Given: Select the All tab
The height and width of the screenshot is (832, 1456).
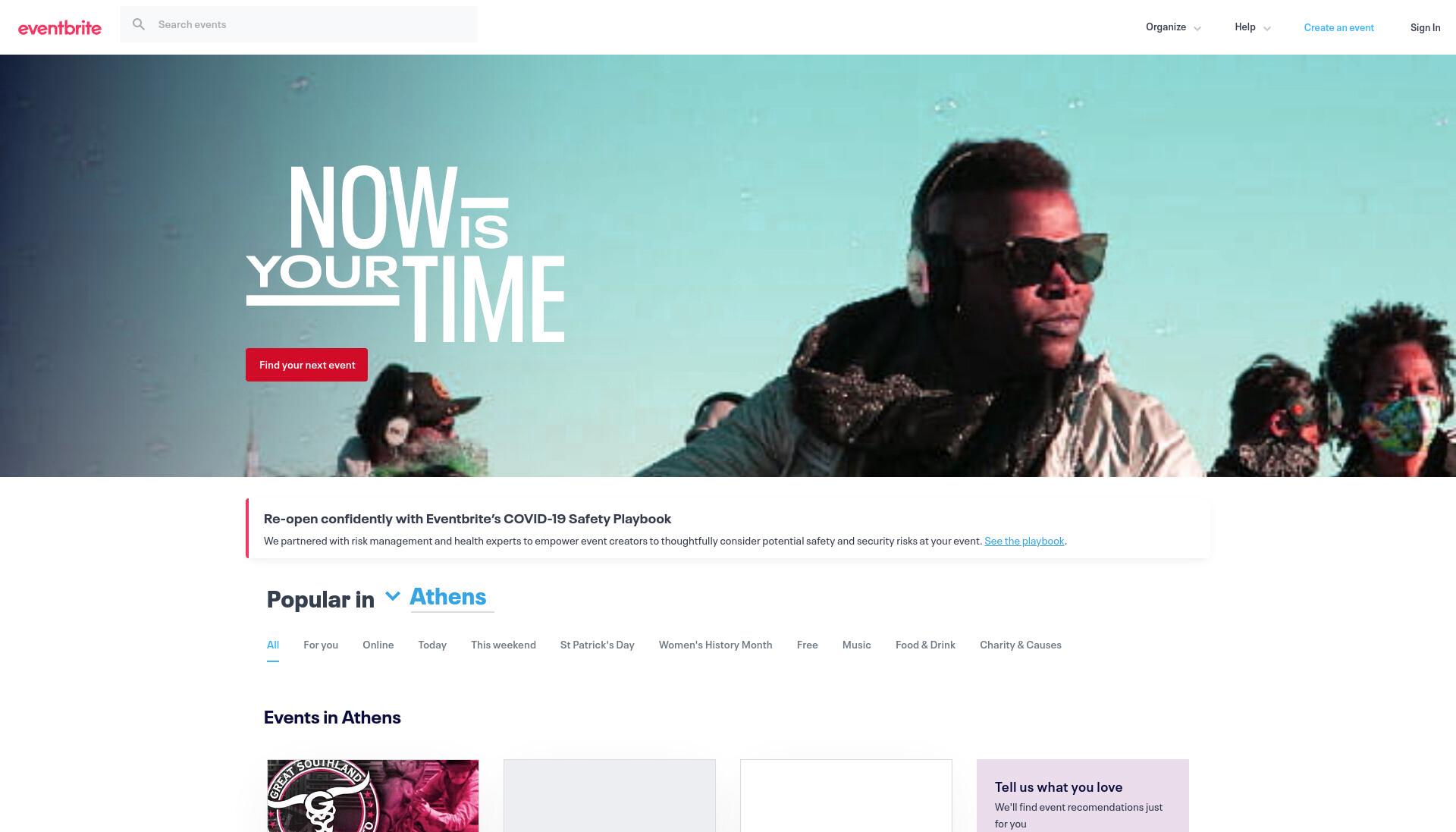Looking at the screenshot, I should click(x=273, y=645).
